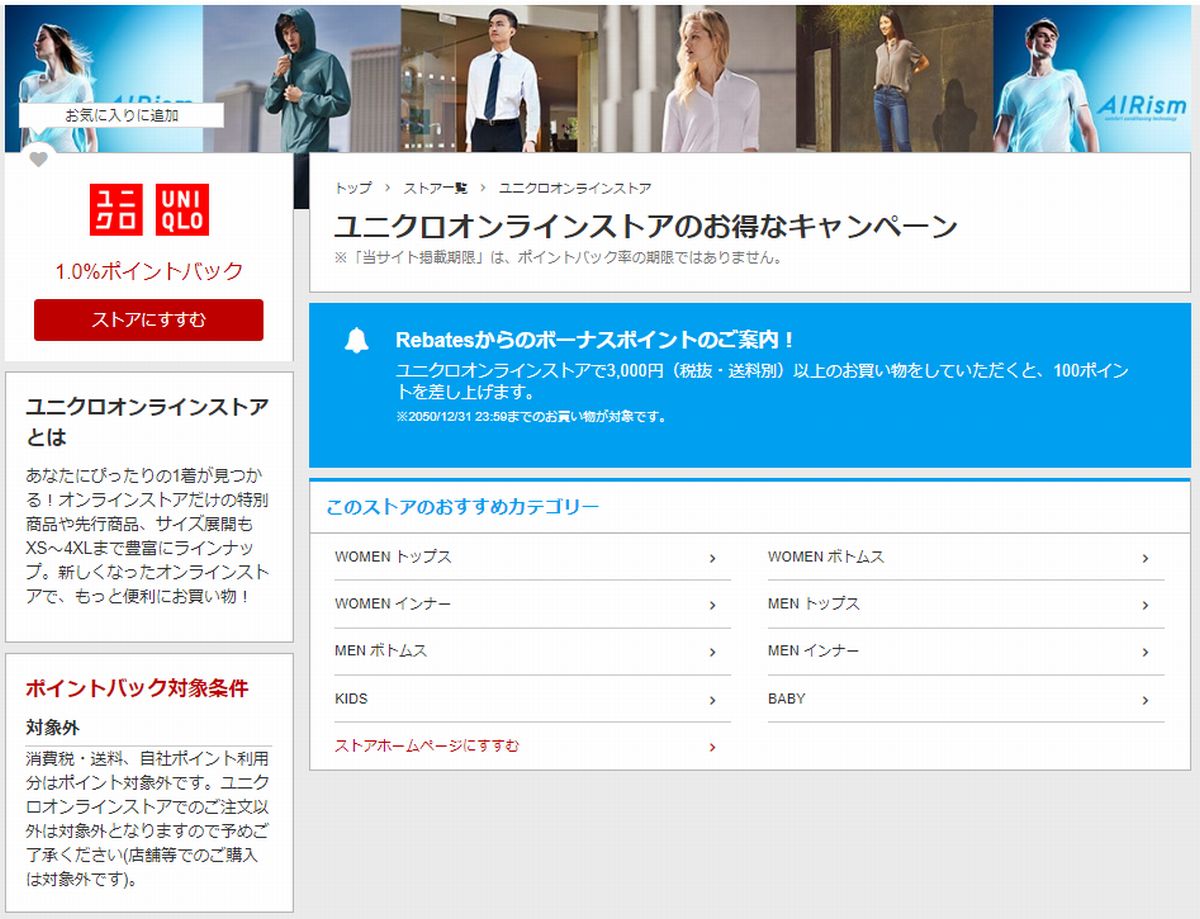The image size is (1200, 919).
Task: Click banner photo of woman in white shirt
Action: [x=698, y=79]
